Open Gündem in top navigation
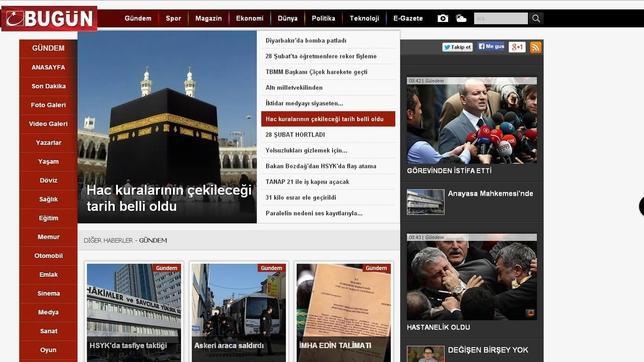The height and width of the screenshot is (362, 644). [x=138, y=18]
